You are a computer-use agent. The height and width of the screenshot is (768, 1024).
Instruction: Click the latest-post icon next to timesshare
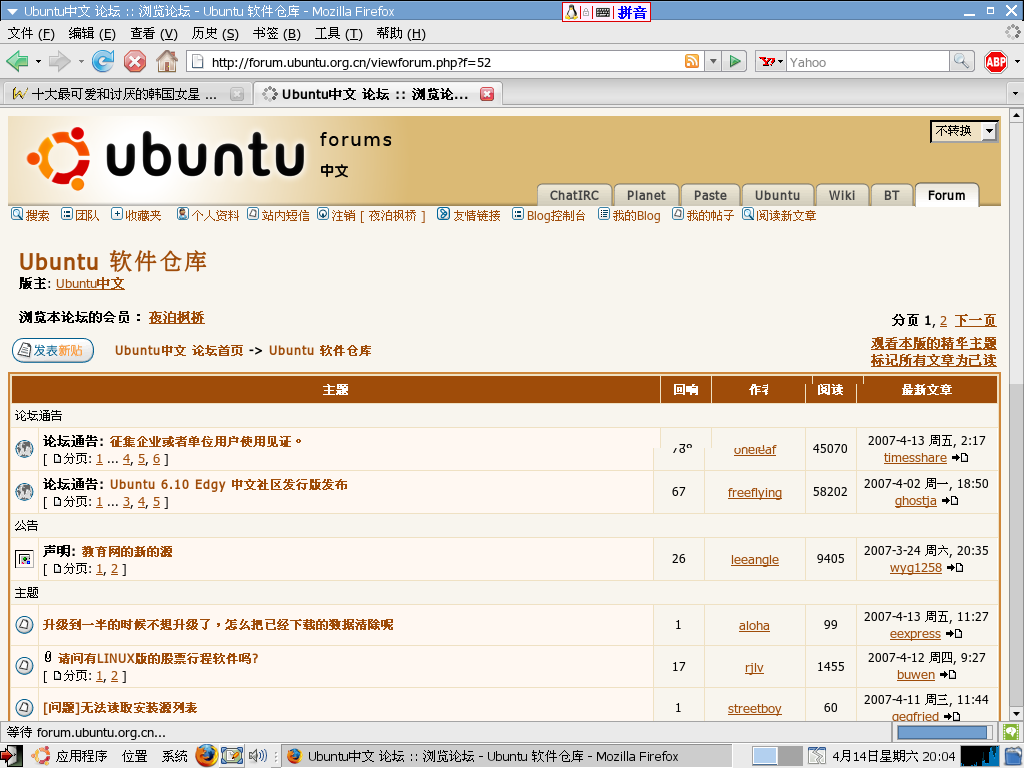[959, 458]
